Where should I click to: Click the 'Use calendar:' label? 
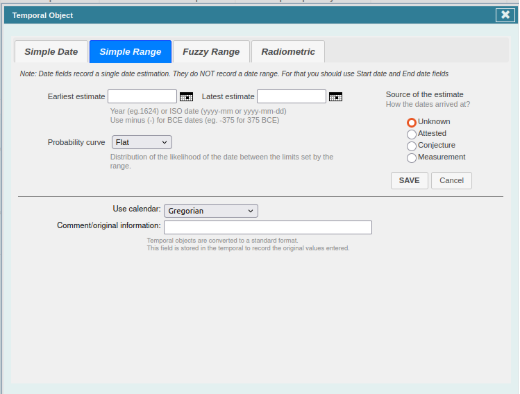click(137, 209)
